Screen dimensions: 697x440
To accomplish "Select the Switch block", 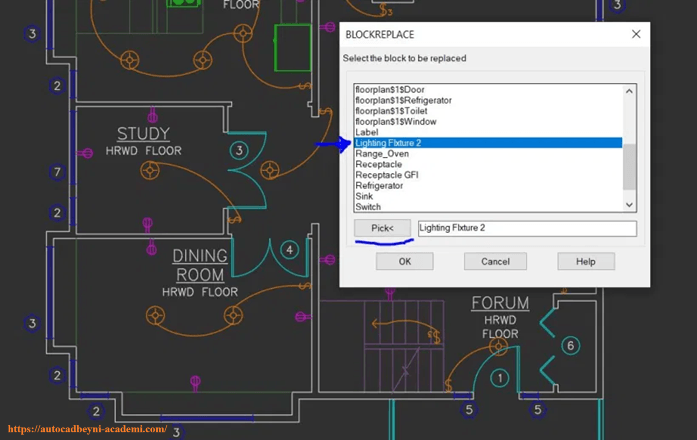I will pyautogui.click(x=488, y=207).
